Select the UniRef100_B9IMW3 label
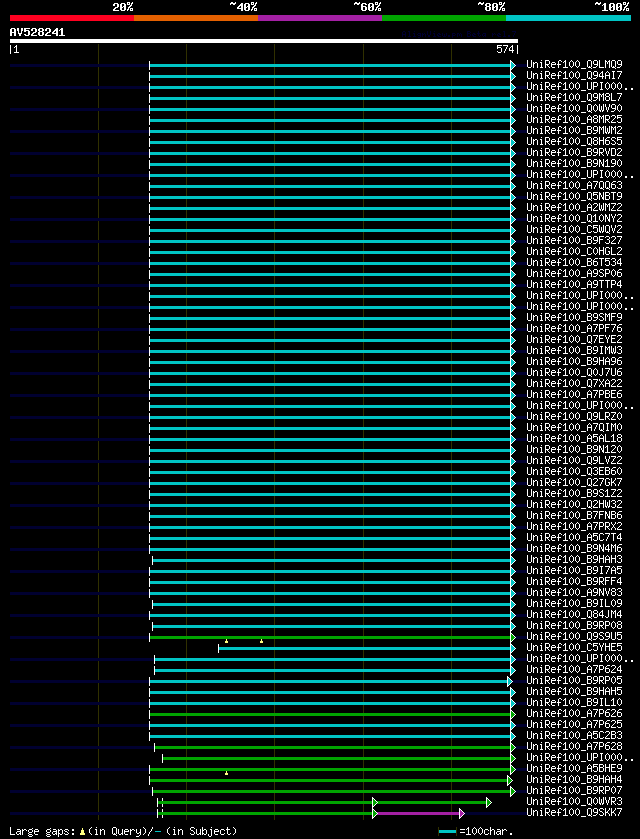This screenshot has width=640, height=839. pos(574,350)
